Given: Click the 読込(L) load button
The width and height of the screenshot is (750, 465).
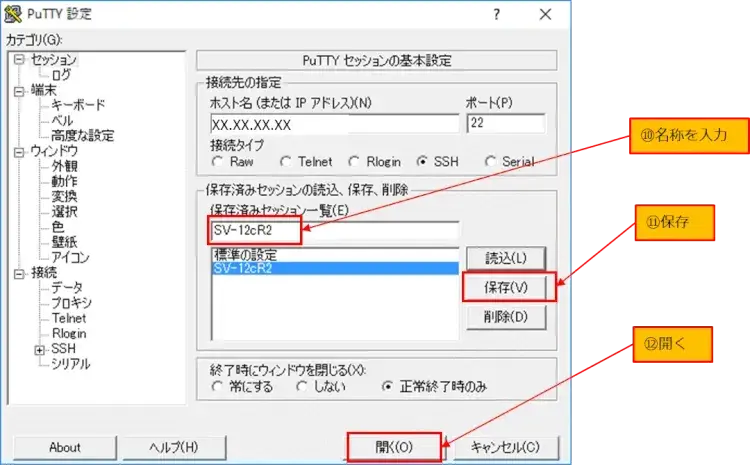Looking at the screenshot, I should (507, 257).
